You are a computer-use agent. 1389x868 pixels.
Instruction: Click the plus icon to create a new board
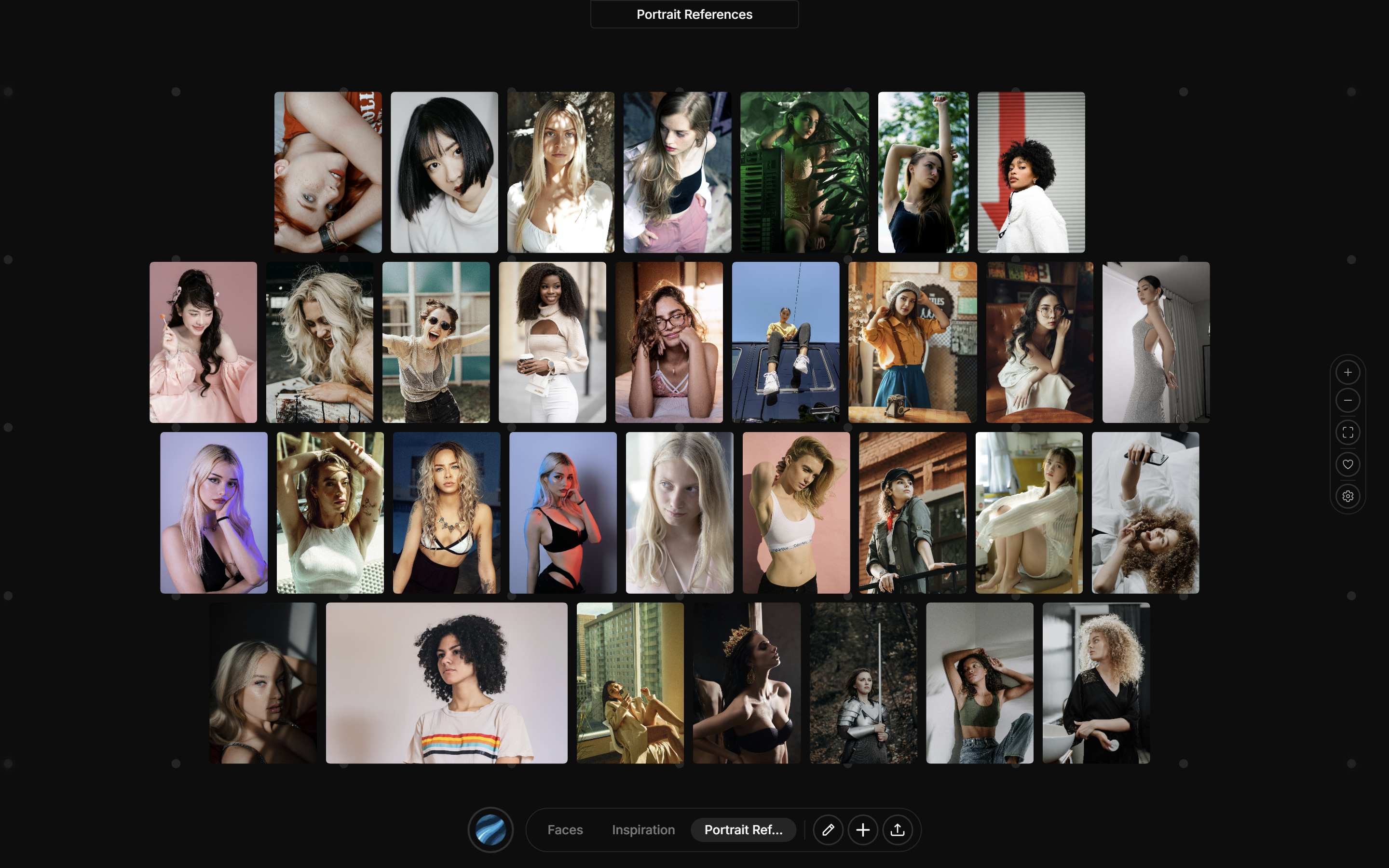(863, 829)
